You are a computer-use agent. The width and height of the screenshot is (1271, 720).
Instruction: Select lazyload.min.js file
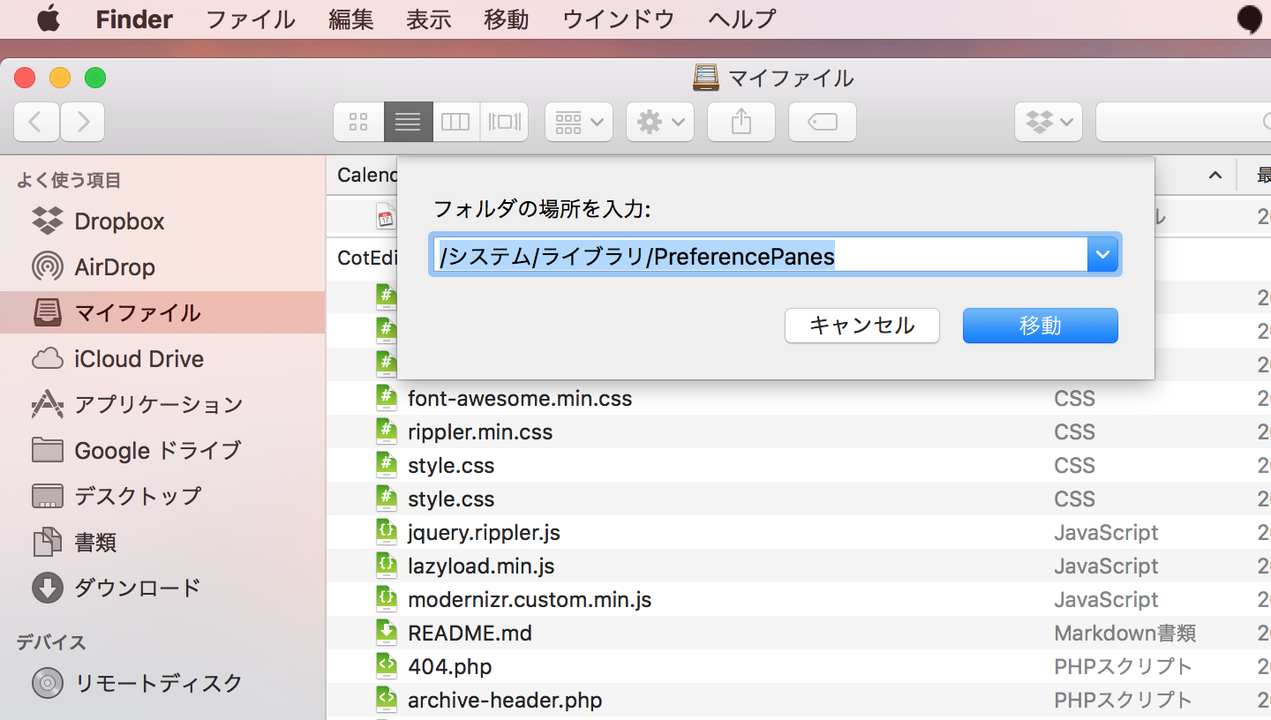481,566
